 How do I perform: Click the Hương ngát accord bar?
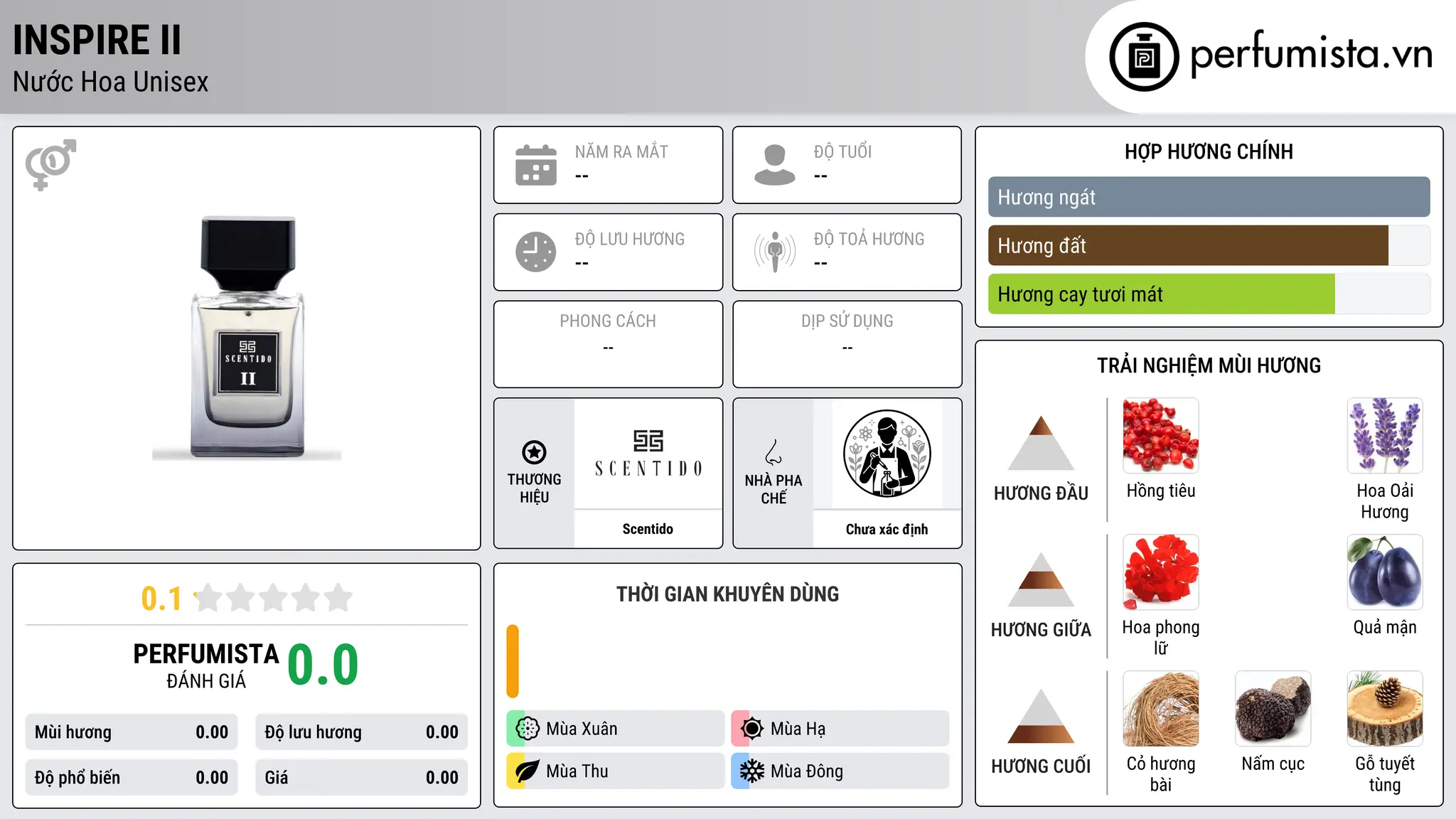pos(1209,197)
